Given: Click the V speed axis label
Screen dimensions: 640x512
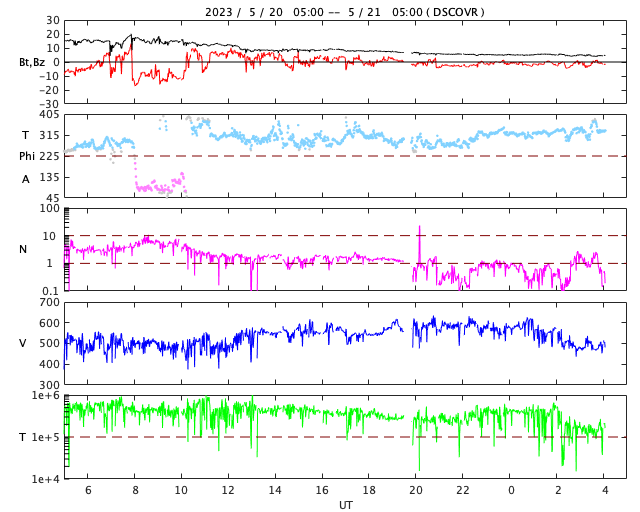Looking at the screenshot, I should 23,343.
